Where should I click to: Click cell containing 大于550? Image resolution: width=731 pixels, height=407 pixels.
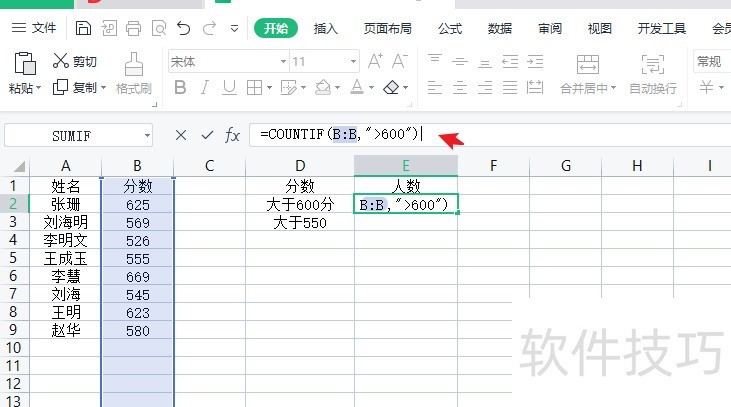coord(300,222)
